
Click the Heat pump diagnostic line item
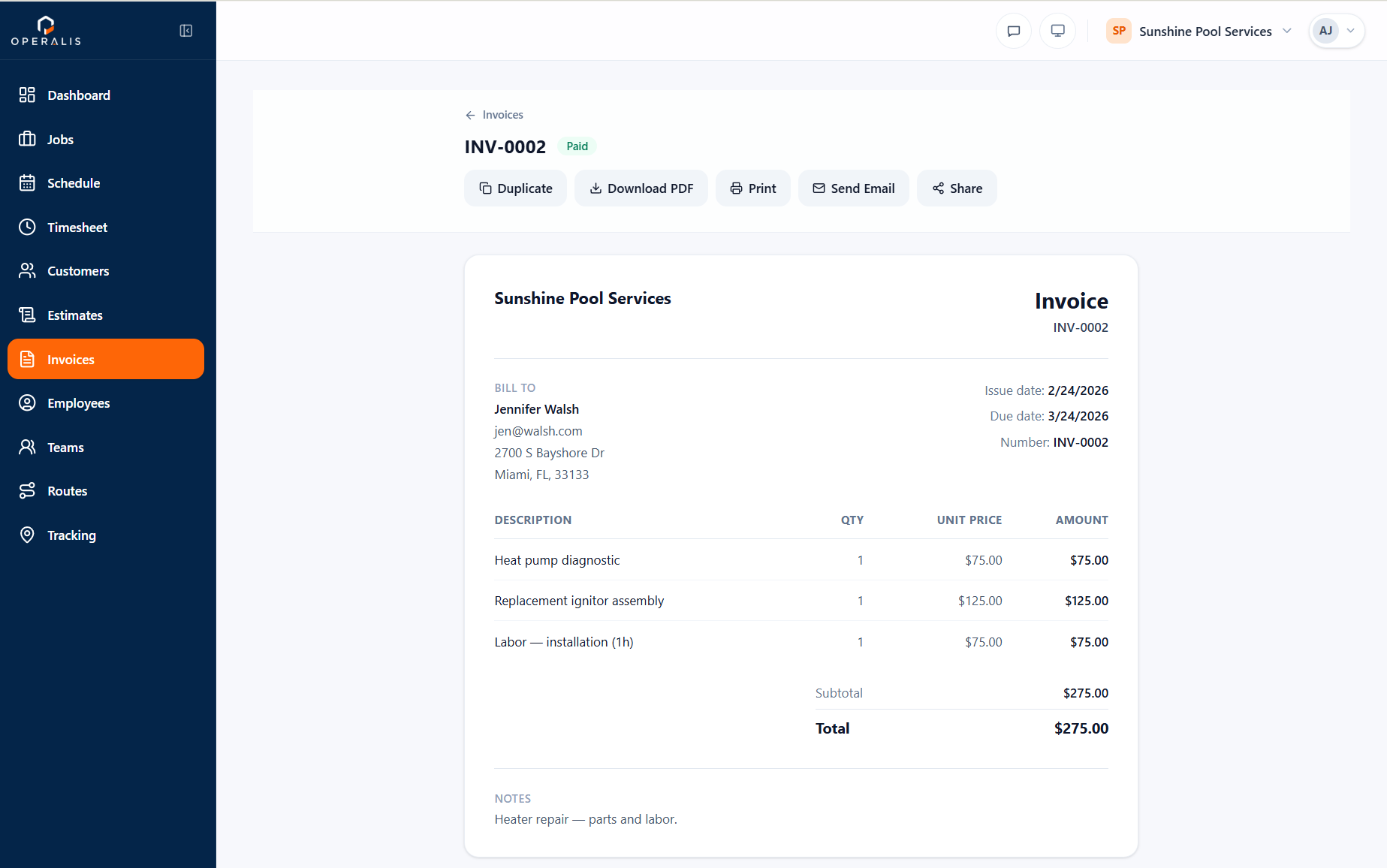557,560
